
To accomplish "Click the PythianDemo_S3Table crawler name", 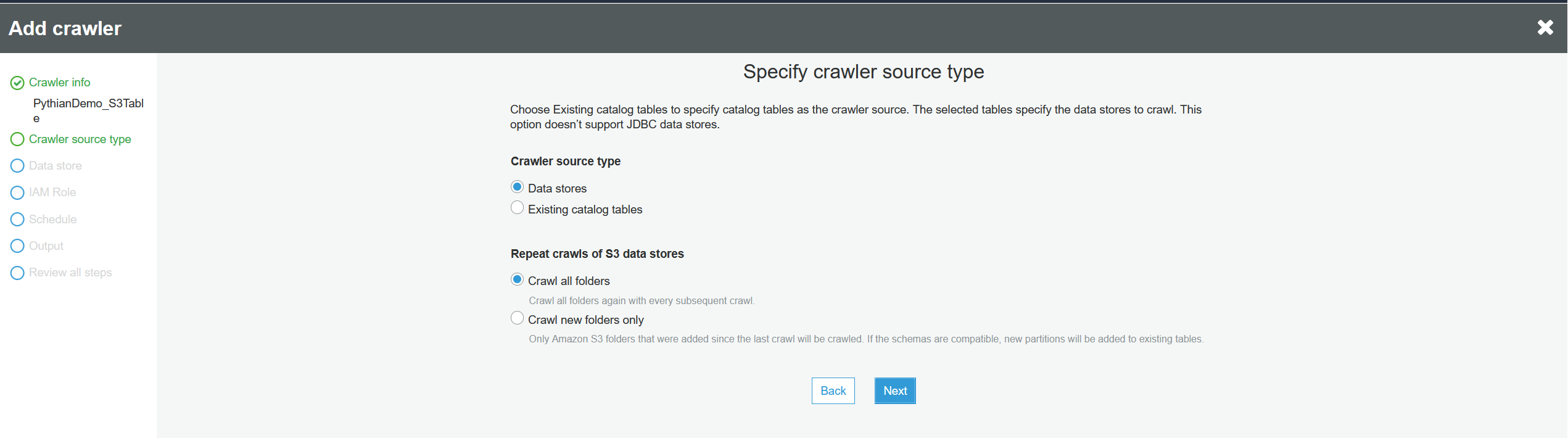I will (x=88, y=104).
